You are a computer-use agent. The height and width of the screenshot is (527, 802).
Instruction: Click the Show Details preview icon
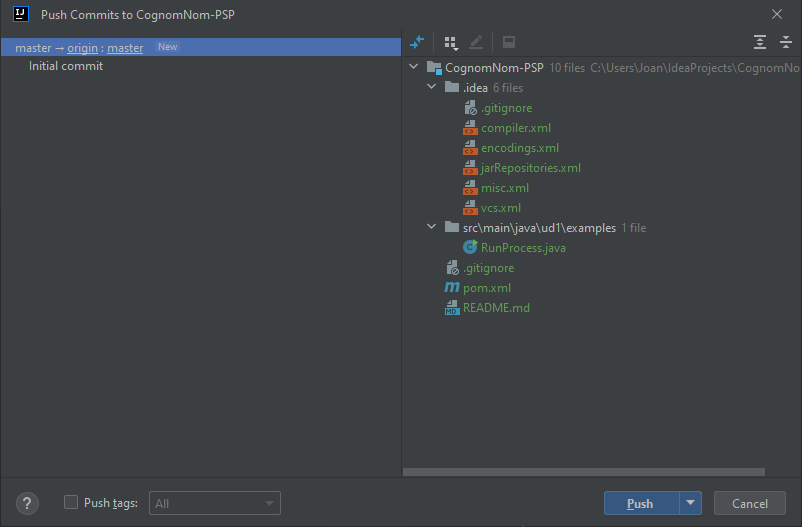click(509, 42)
